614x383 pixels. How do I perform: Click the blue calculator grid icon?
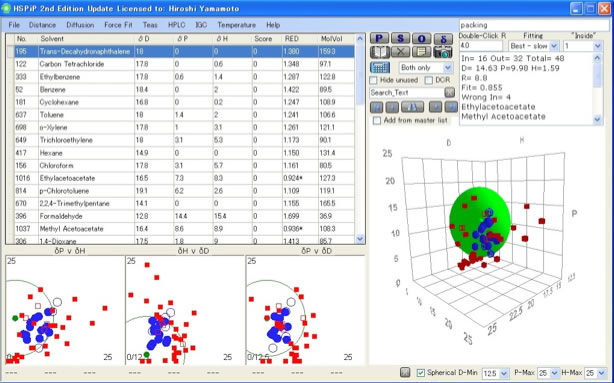click(379, 67)
